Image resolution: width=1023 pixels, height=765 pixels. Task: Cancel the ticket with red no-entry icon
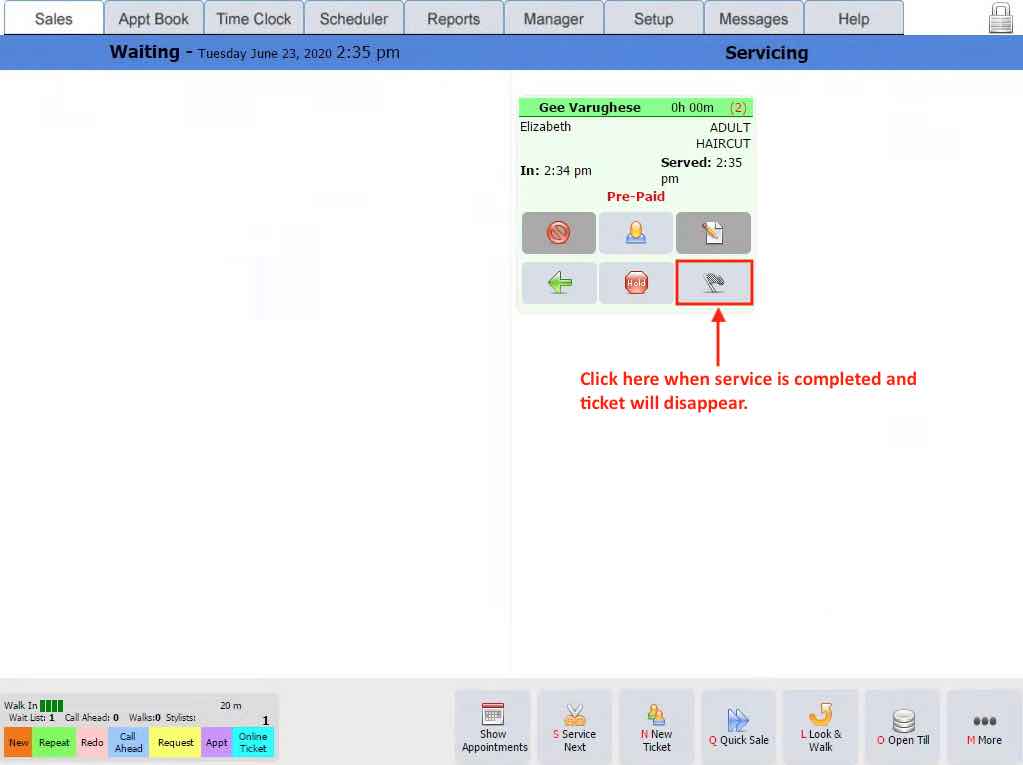coord(558,232)
